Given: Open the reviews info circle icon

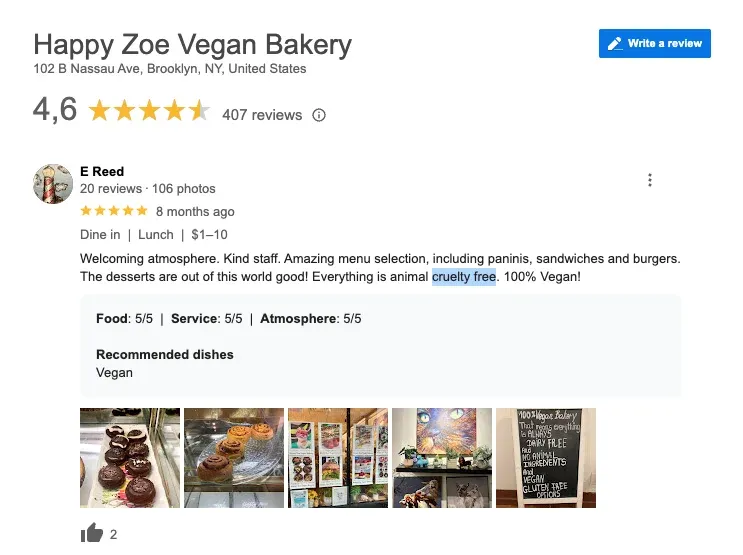Looking at the screenshot, I should coord(319,115).
